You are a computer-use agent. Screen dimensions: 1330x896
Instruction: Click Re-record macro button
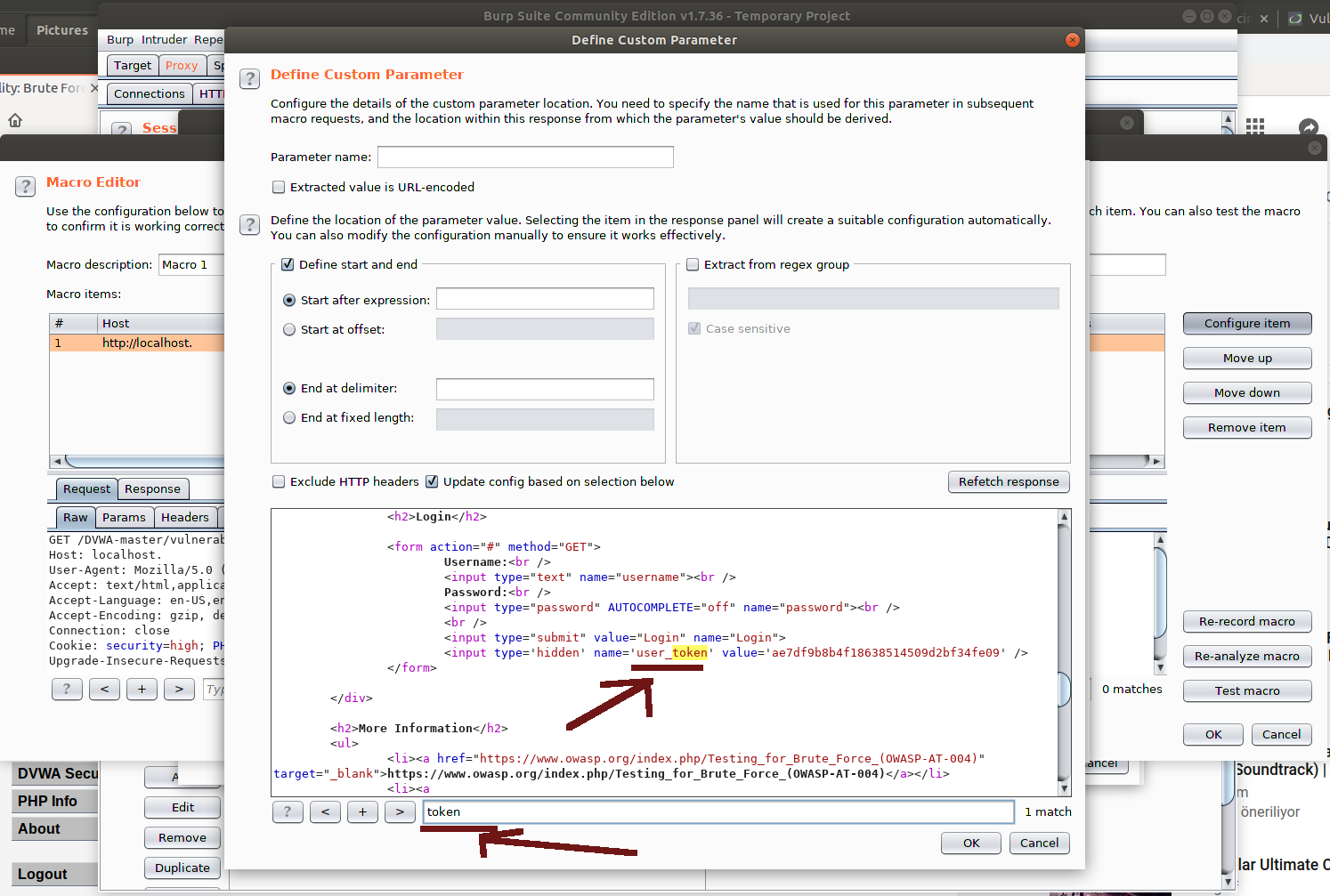click(x=1247, y=621)
